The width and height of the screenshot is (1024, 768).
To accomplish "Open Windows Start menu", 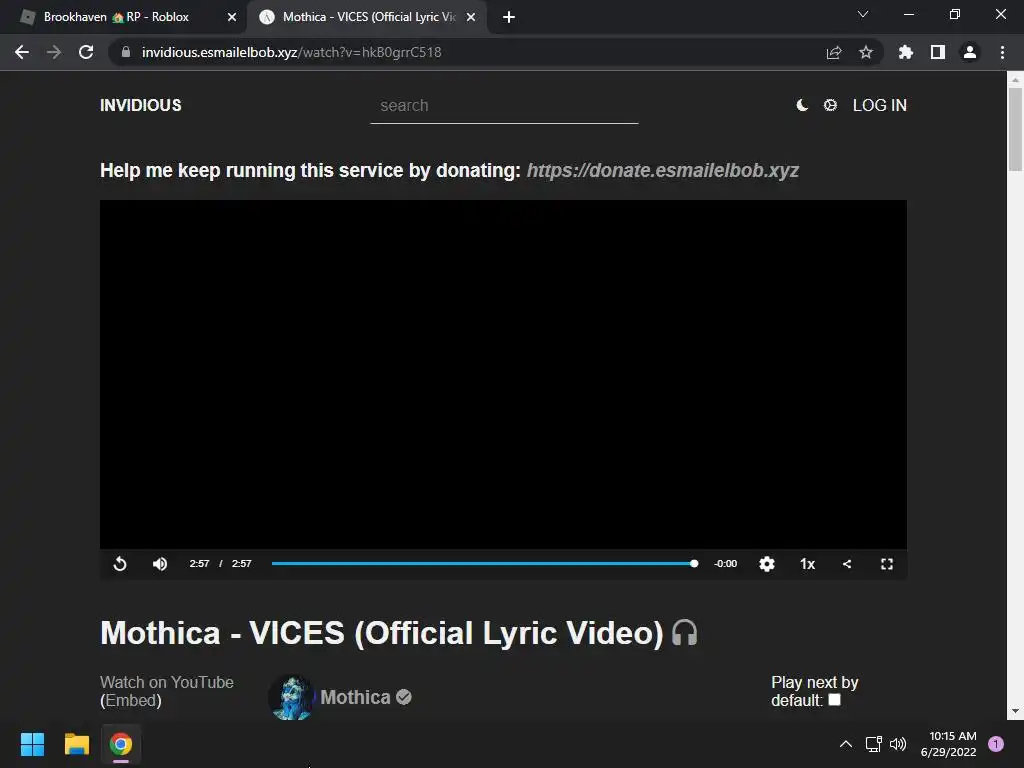I will pos(32,744).
